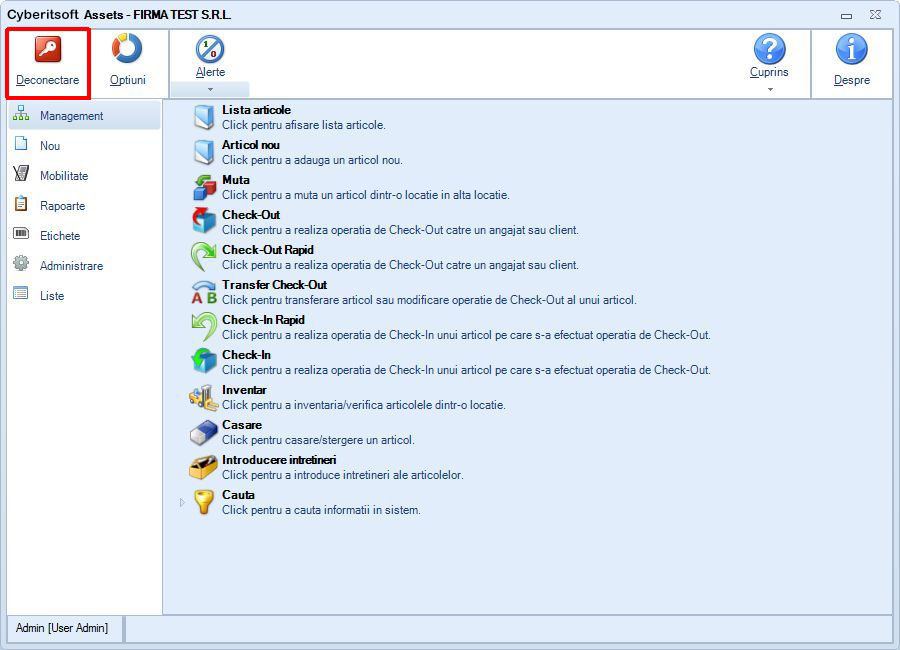The width and height of the screenshot is (900, 650).
Task: Expand the Alerte dropdown arrow
Action: pos(210,90)
